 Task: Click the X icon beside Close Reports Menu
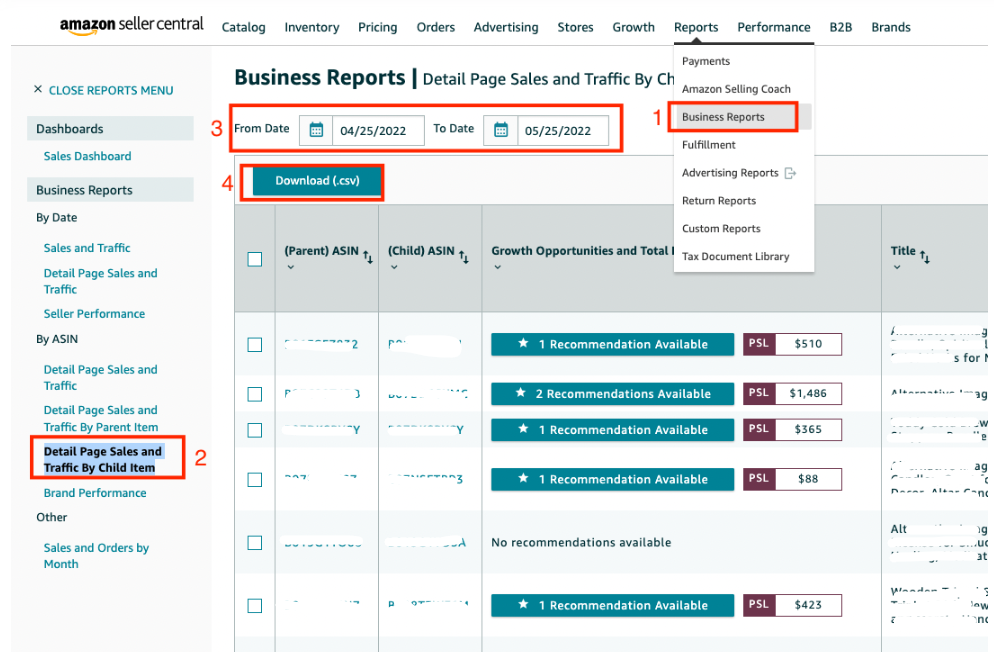click(x=38, y=89)
